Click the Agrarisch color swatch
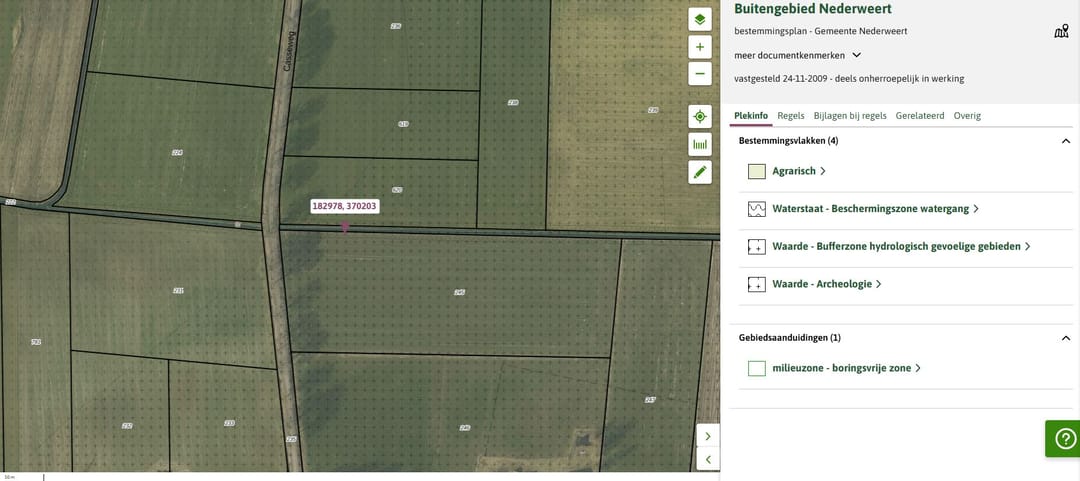This screenshot has height=481, width=1080. point(757,171)
